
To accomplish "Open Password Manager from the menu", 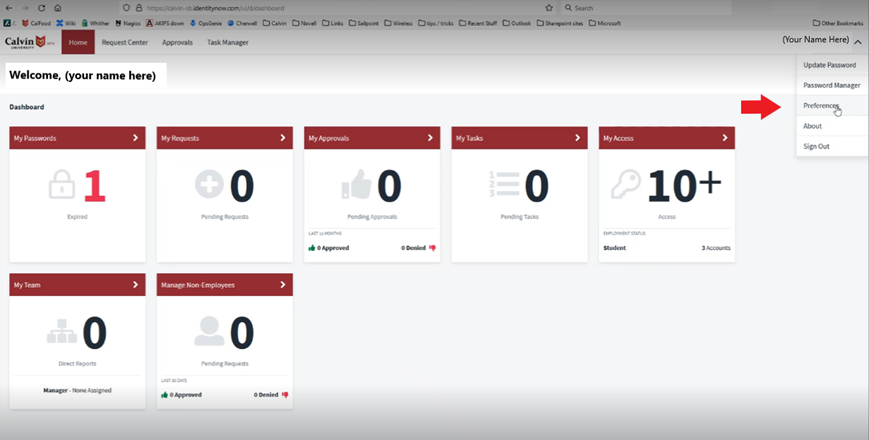I will click(x=831, y=85).
